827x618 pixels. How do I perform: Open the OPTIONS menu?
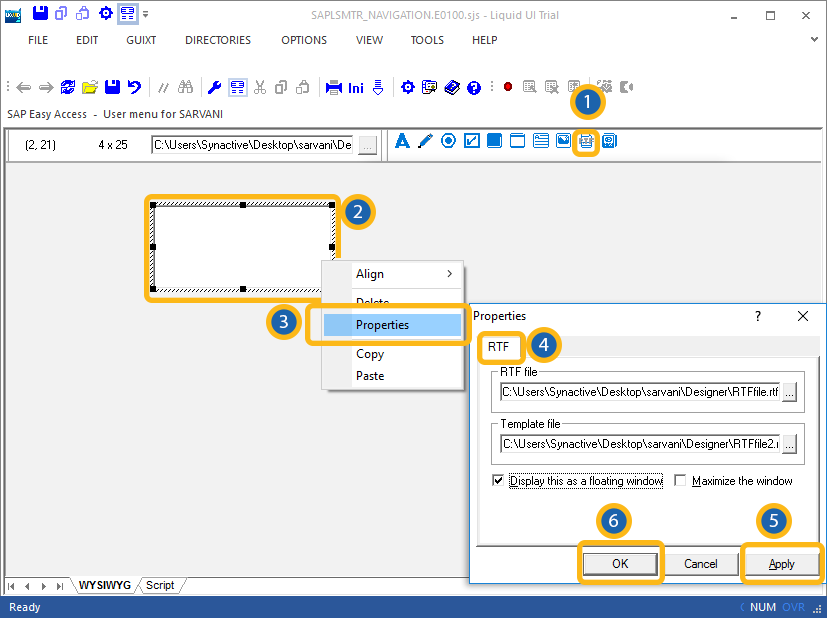click(304, 40)
